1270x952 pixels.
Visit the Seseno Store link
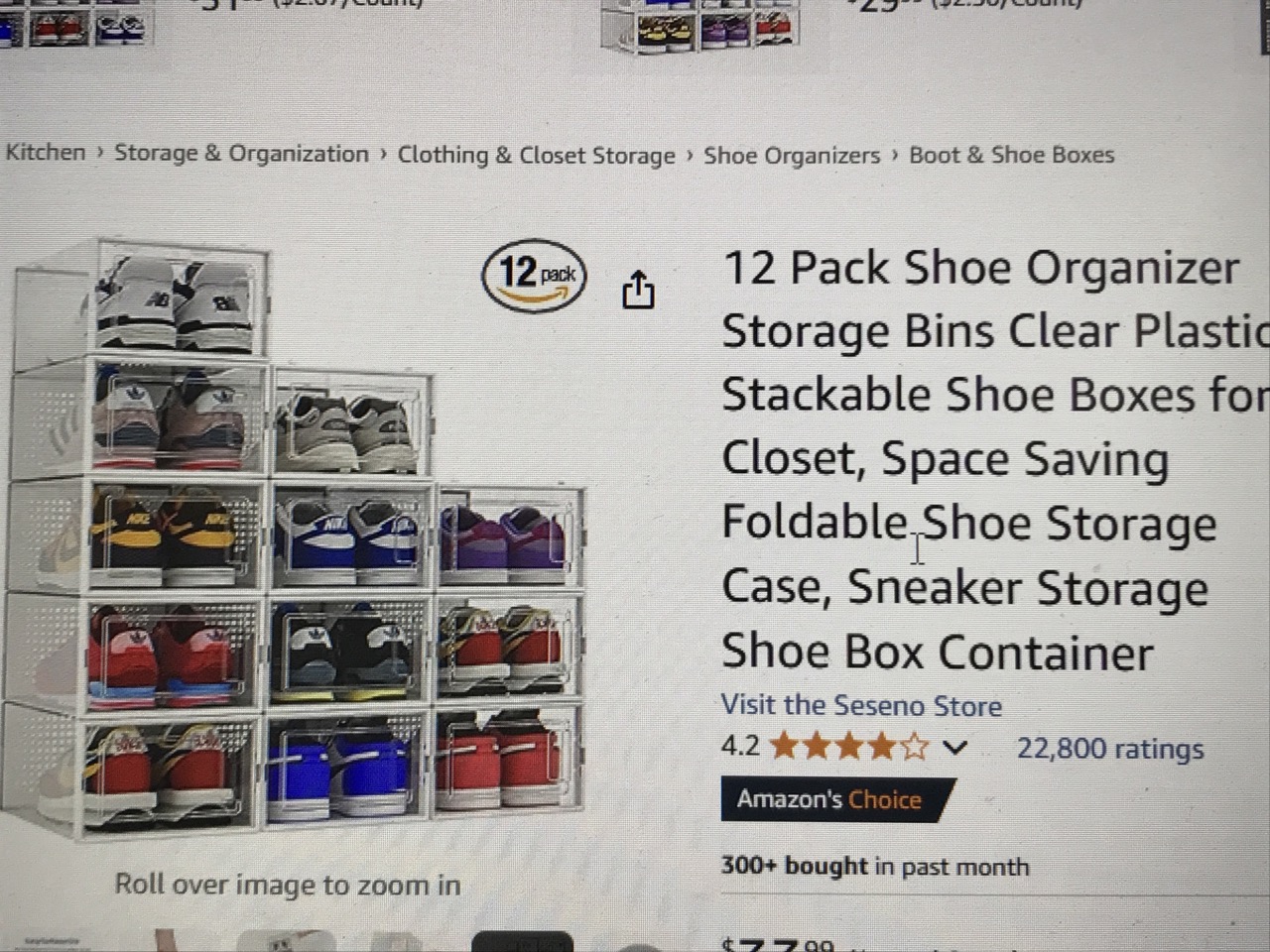pyautogui.click(x=861, y=705)
